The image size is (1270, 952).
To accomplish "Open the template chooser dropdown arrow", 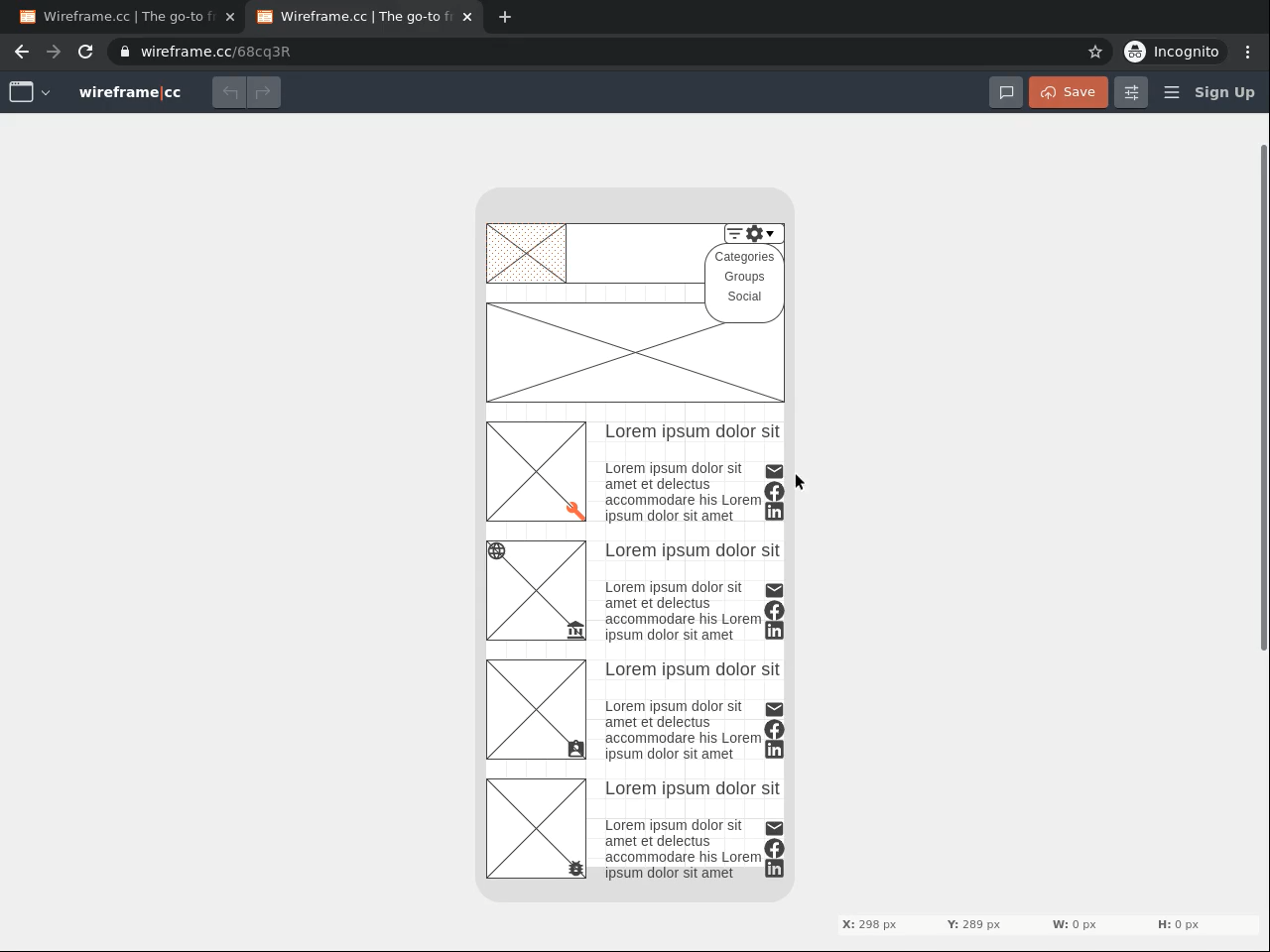I will click(x=46, y=93).
